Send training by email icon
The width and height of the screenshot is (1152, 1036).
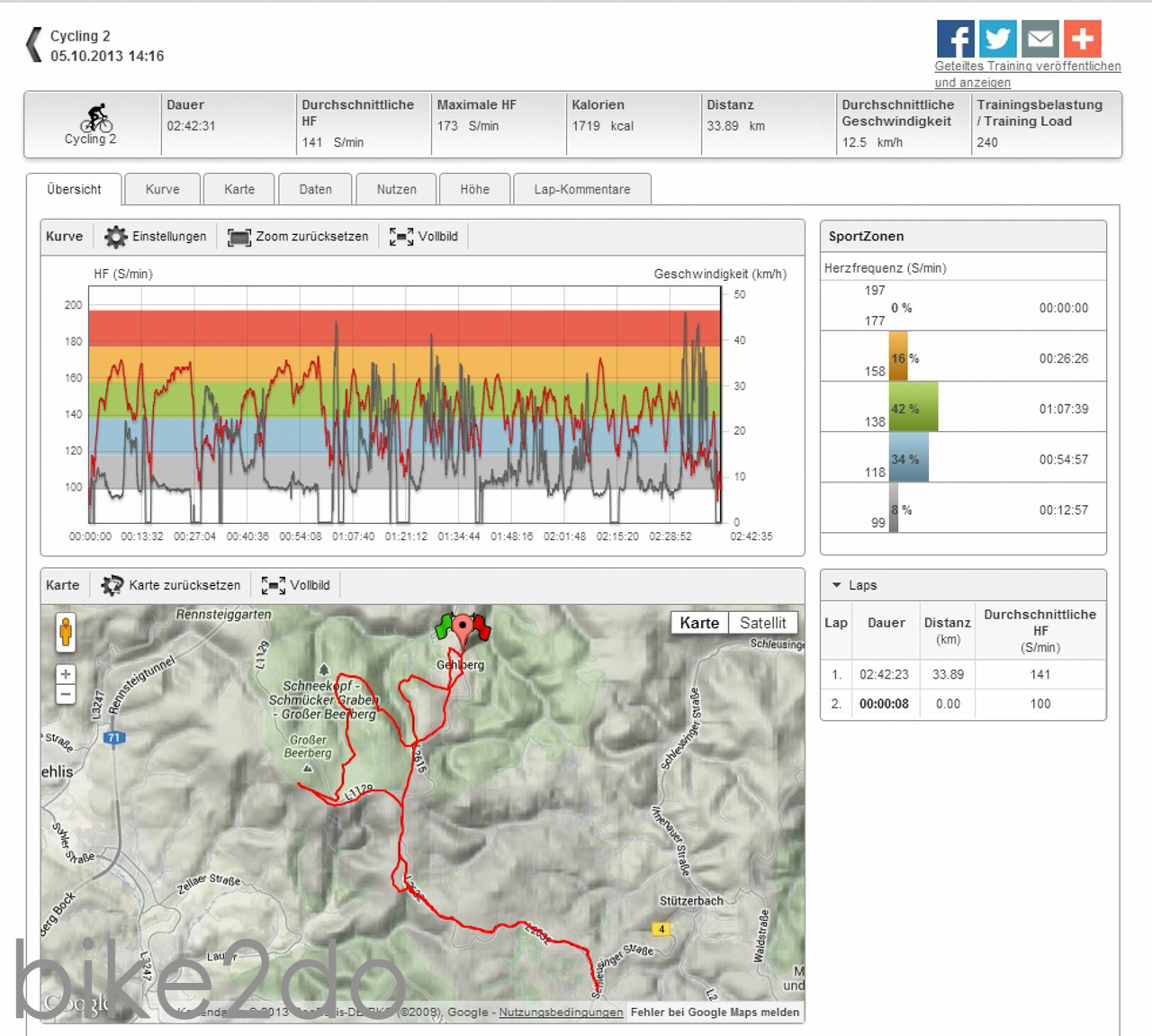tap(1039, 40)
